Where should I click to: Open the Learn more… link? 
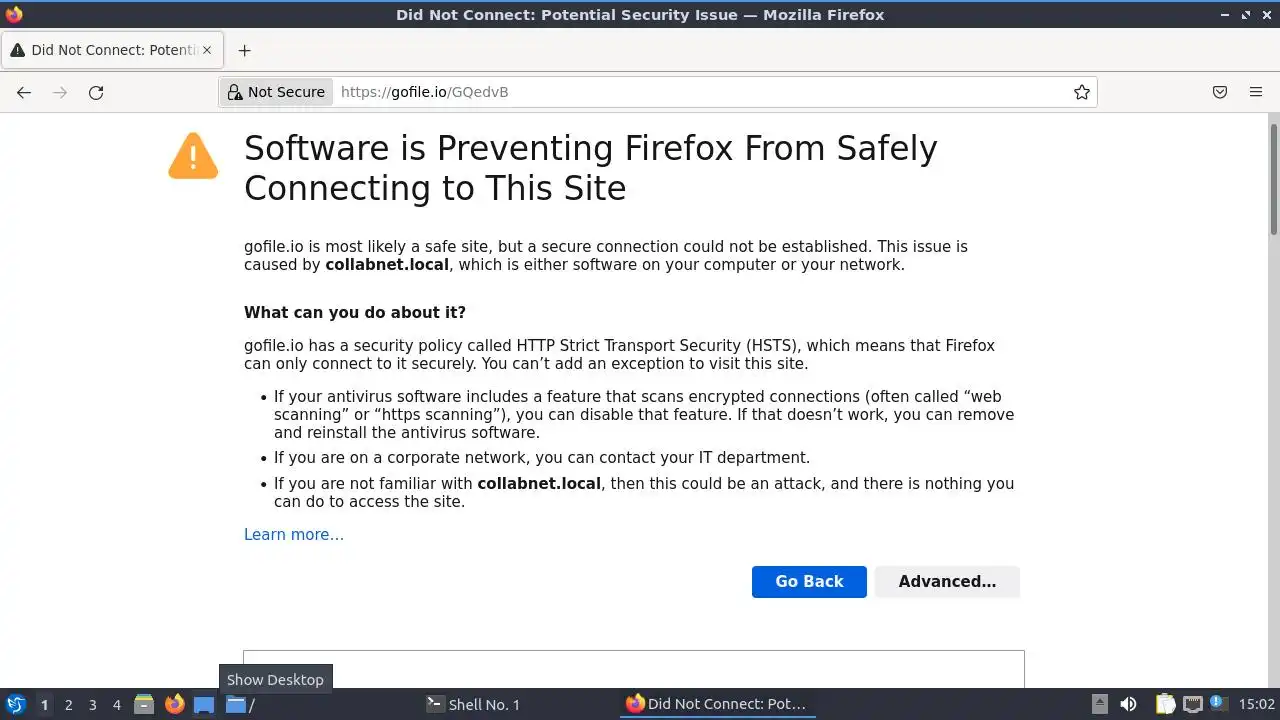pos(294,534)
